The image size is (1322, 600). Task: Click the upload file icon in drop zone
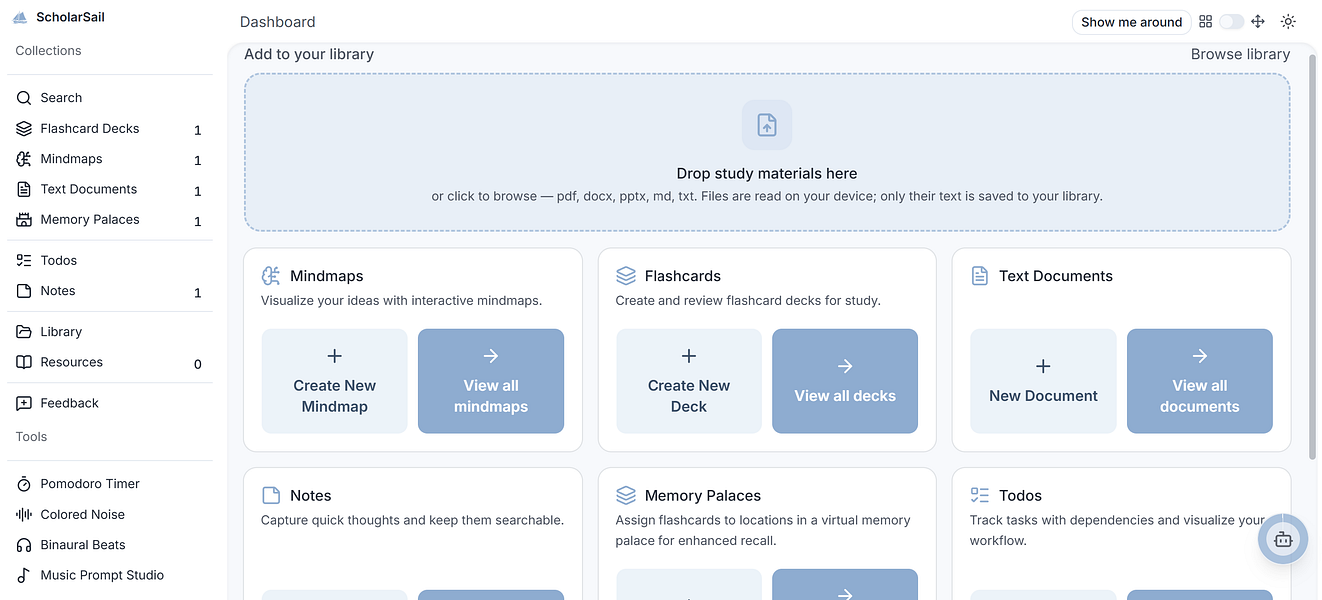(767, 125)
